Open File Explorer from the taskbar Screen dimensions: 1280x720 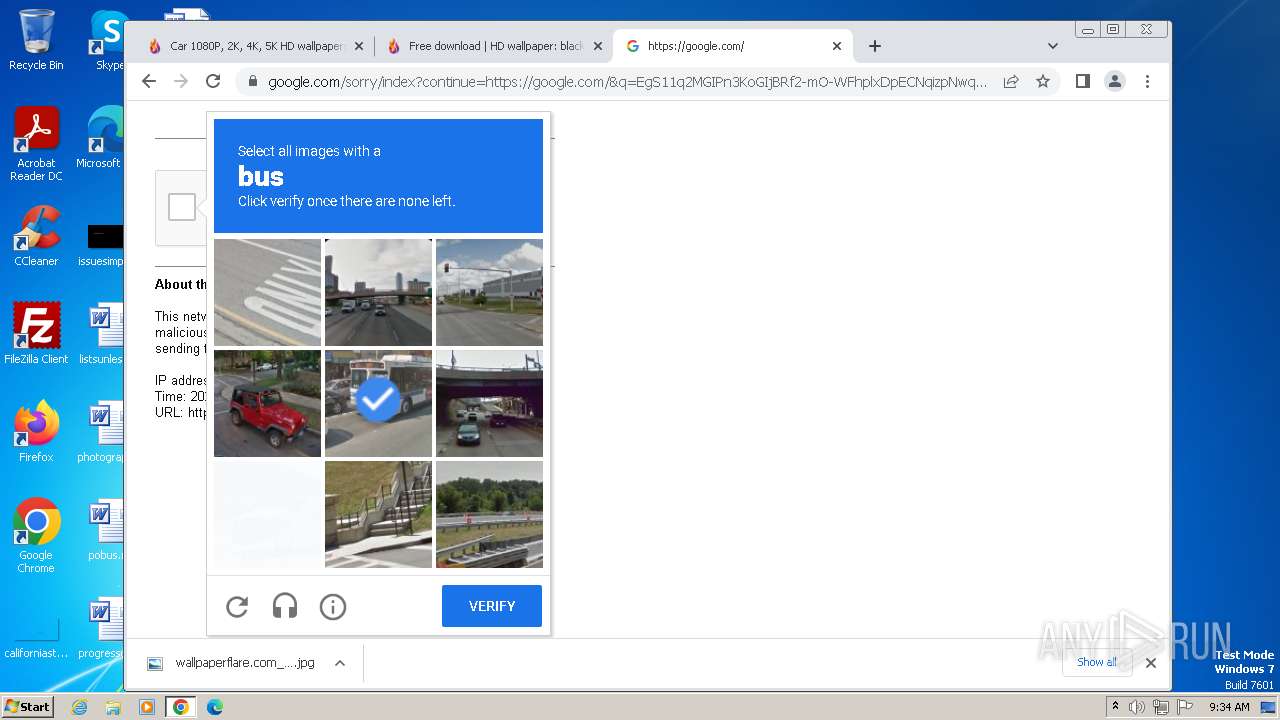point(113,707)
